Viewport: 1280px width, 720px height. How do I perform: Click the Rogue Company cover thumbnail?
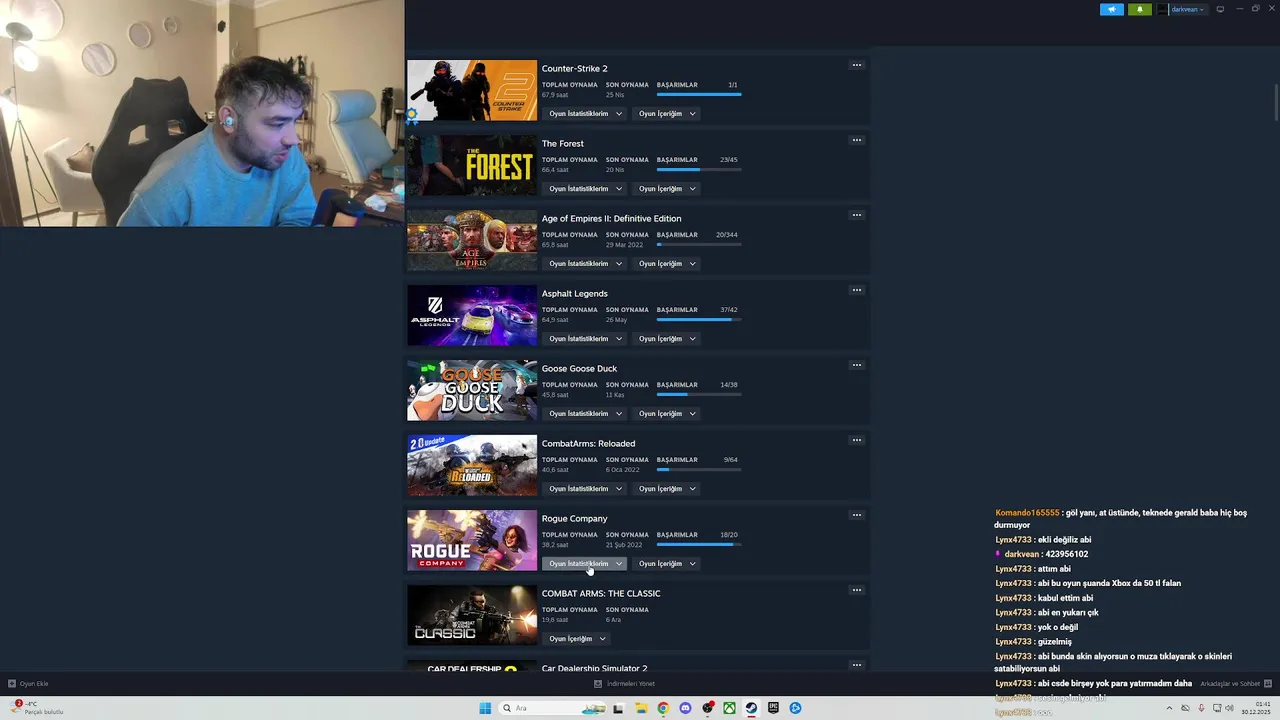pyautogui.click(x=472, y=541)
